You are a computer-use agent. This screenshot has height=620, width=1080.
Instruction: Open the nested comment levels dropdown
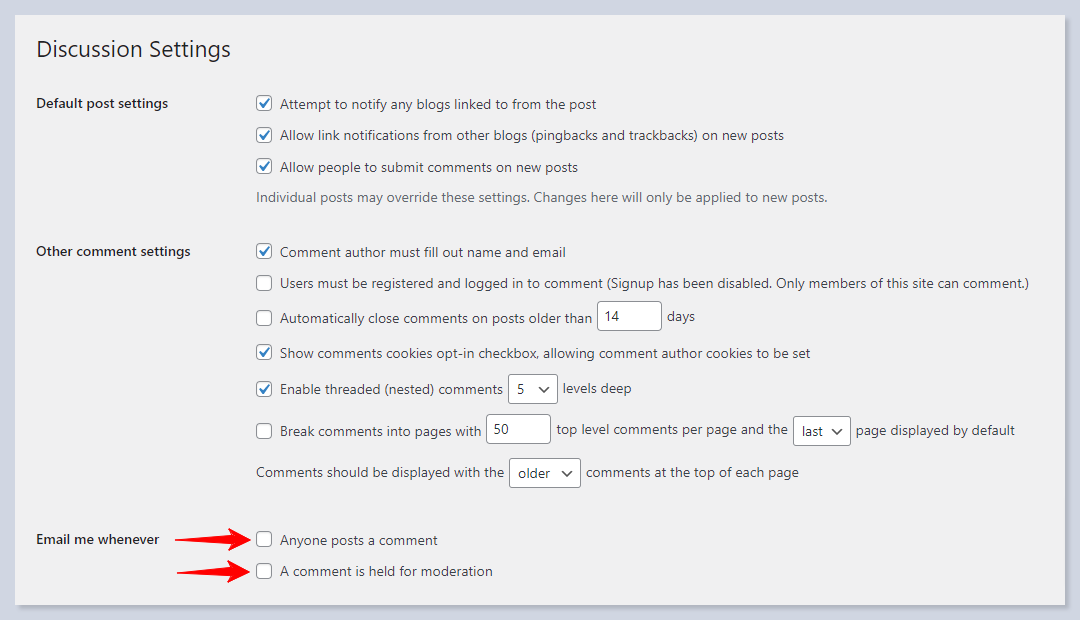tap(532, 389)
